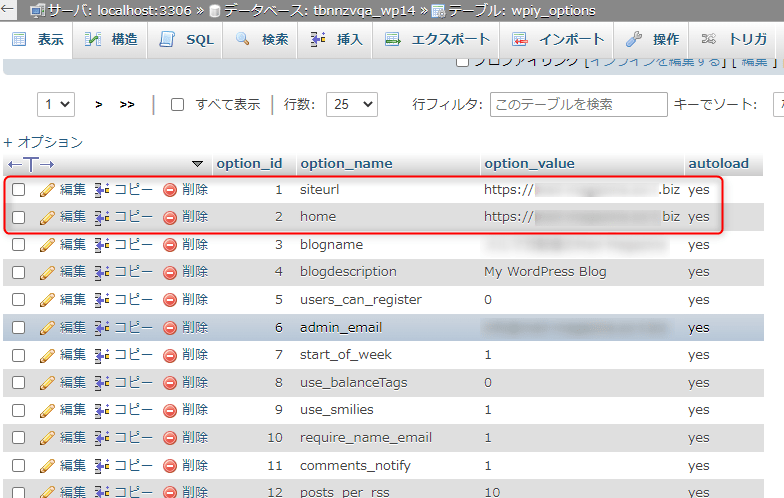Image resolution: width=784 pixels, height=498 pixels.
Task: Click the require_name_email option name cell
Action: (366, 438)
